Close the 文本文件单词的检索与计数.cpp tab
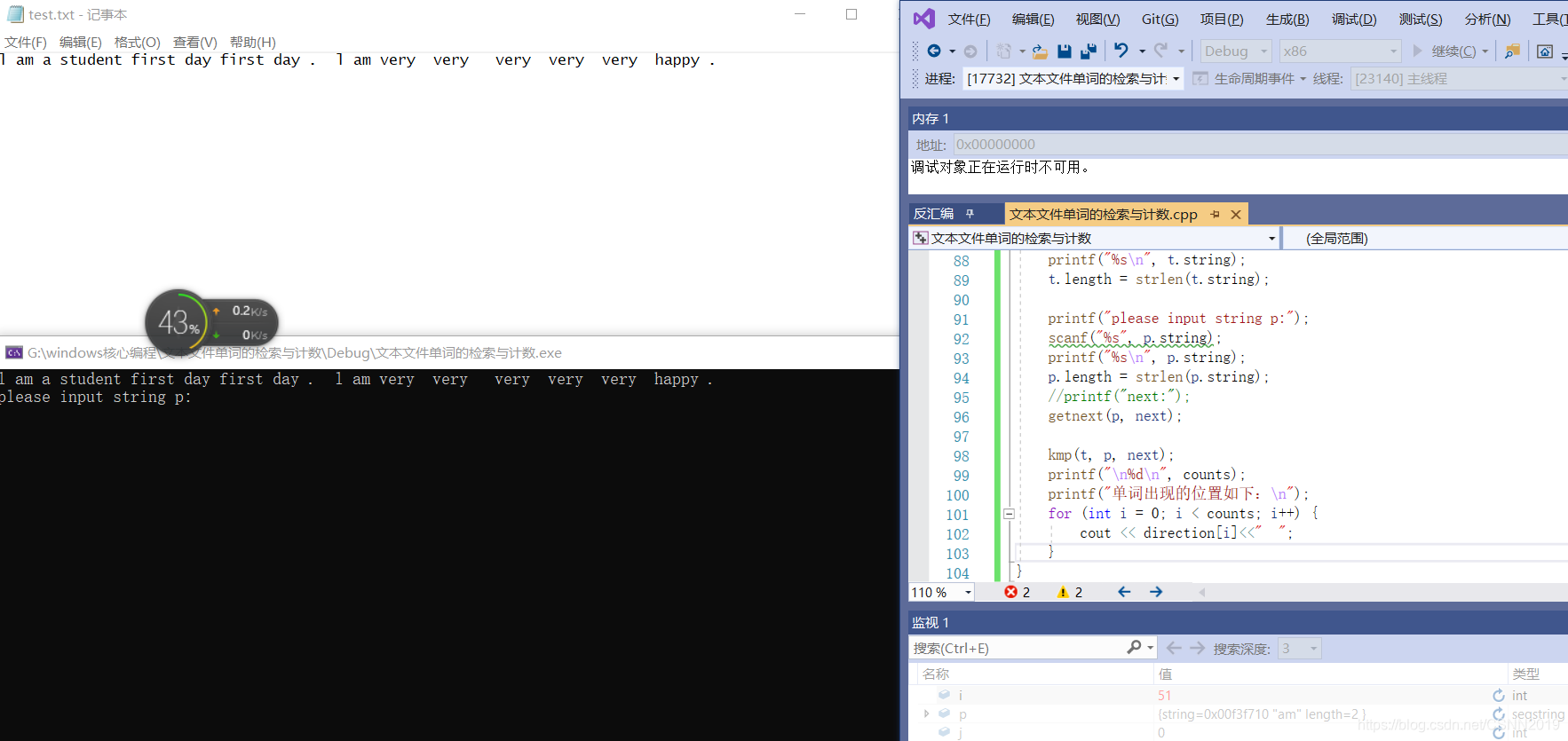 coord(1235,214)
